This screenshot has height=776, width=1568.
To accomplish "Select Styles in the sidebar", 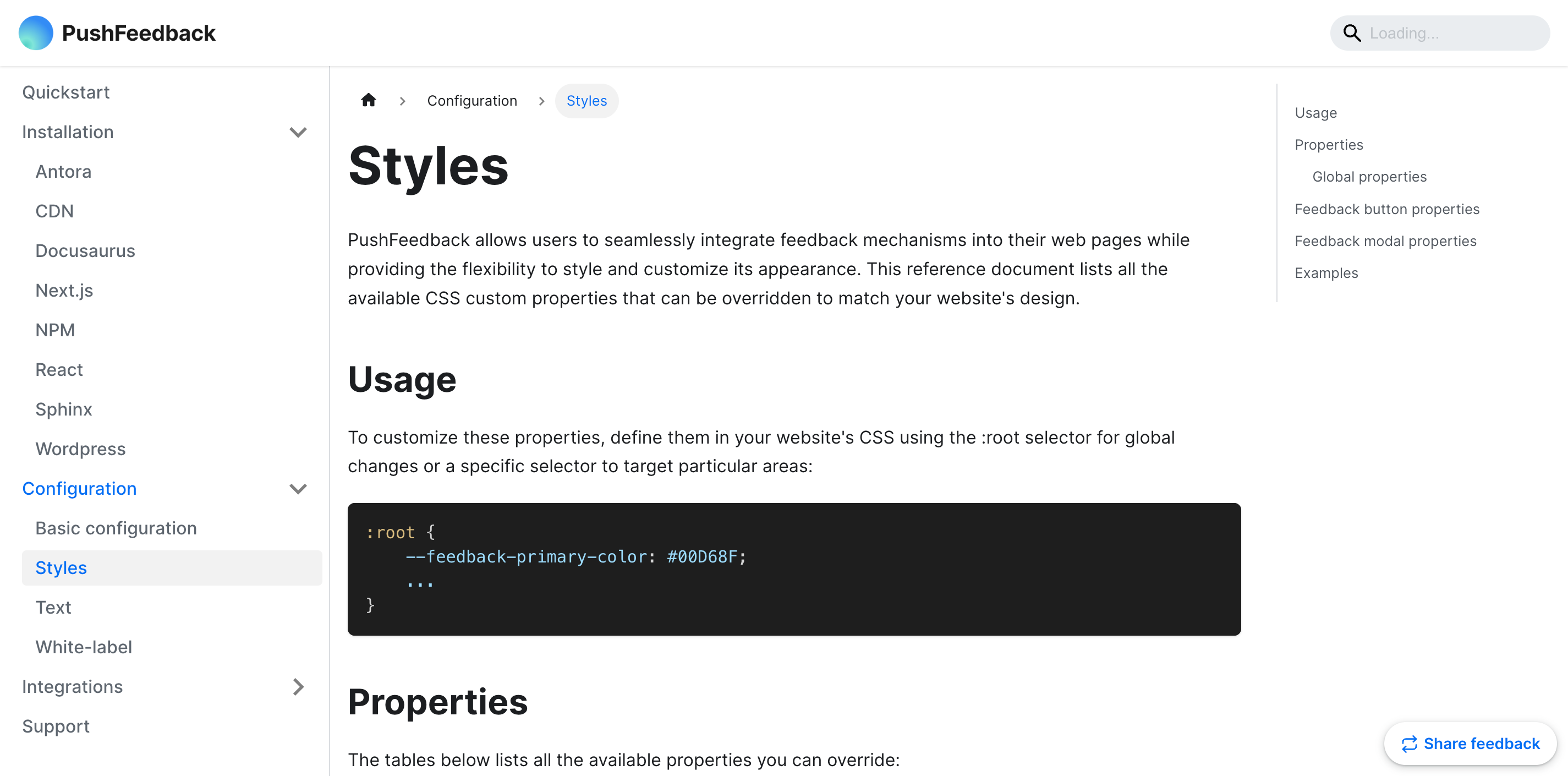I will pyautogui.click(x=172, y=567).
